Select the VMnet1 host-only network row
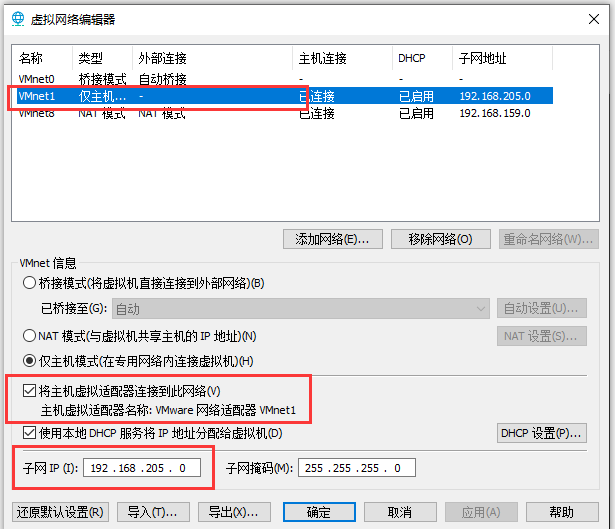The width and height of the screenshot is (615, 529). (150, 96)
